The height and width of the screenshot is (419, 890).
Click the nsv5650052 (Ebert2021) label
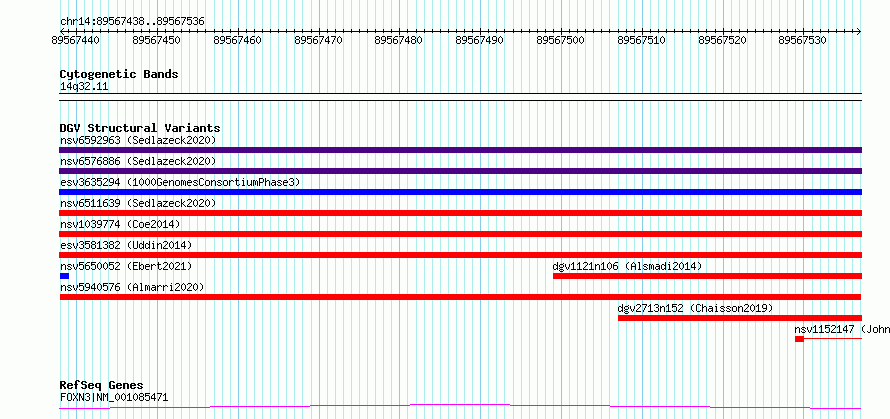coord(126,266)
